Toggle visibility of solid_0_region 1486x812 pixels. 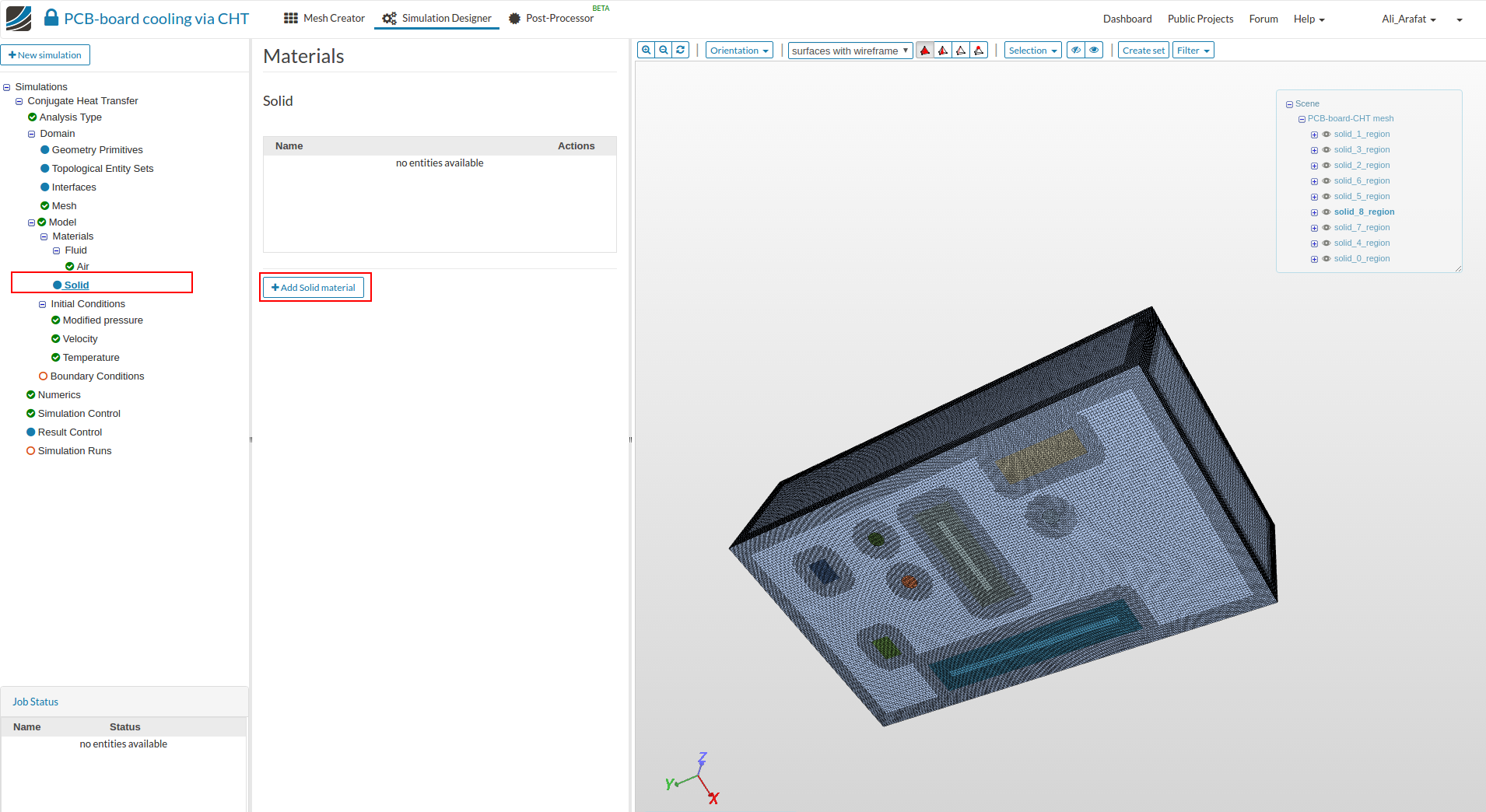[1327, 259]
